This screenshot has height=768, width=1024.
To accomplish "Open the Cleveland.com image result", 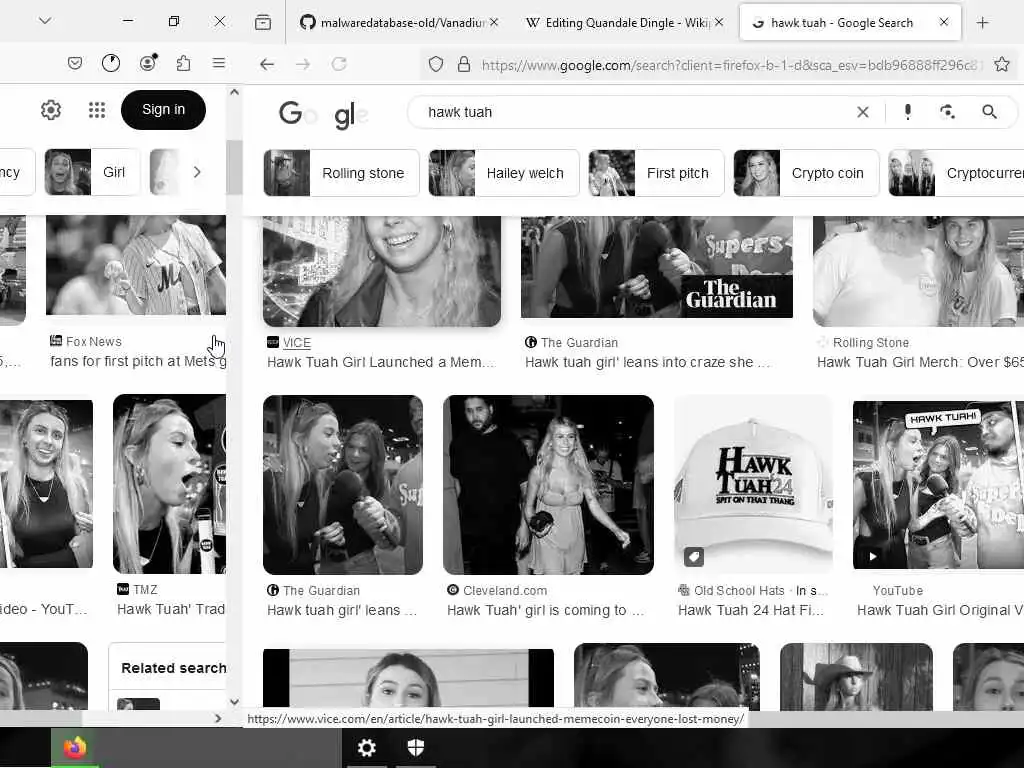I will pyautogui.click(x=548, y=485).
